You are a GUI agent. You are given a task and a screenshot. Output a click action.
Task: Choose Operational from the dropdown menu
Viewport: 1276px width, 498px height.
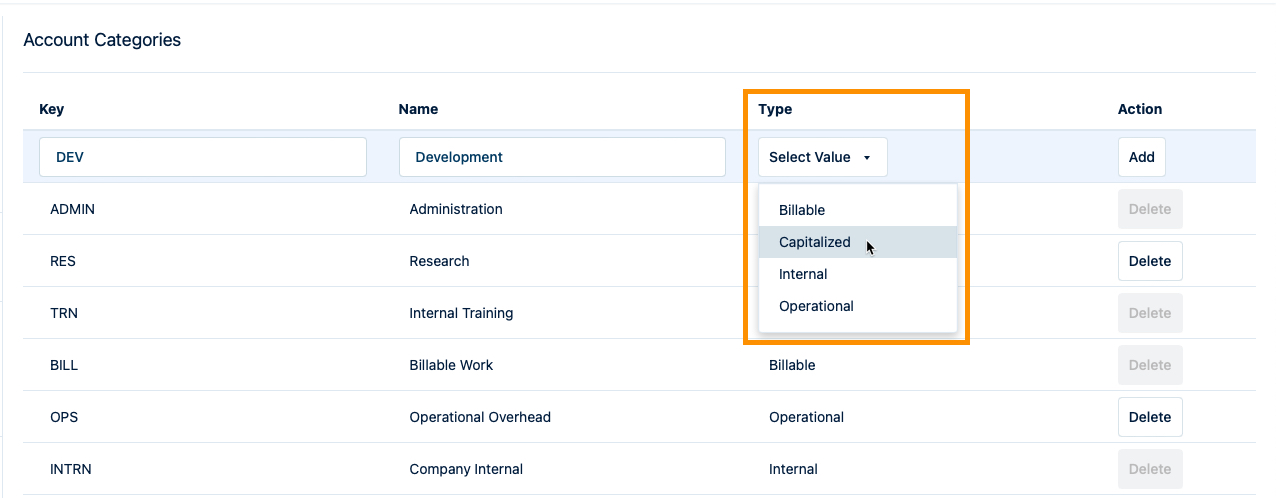point(816,306)
